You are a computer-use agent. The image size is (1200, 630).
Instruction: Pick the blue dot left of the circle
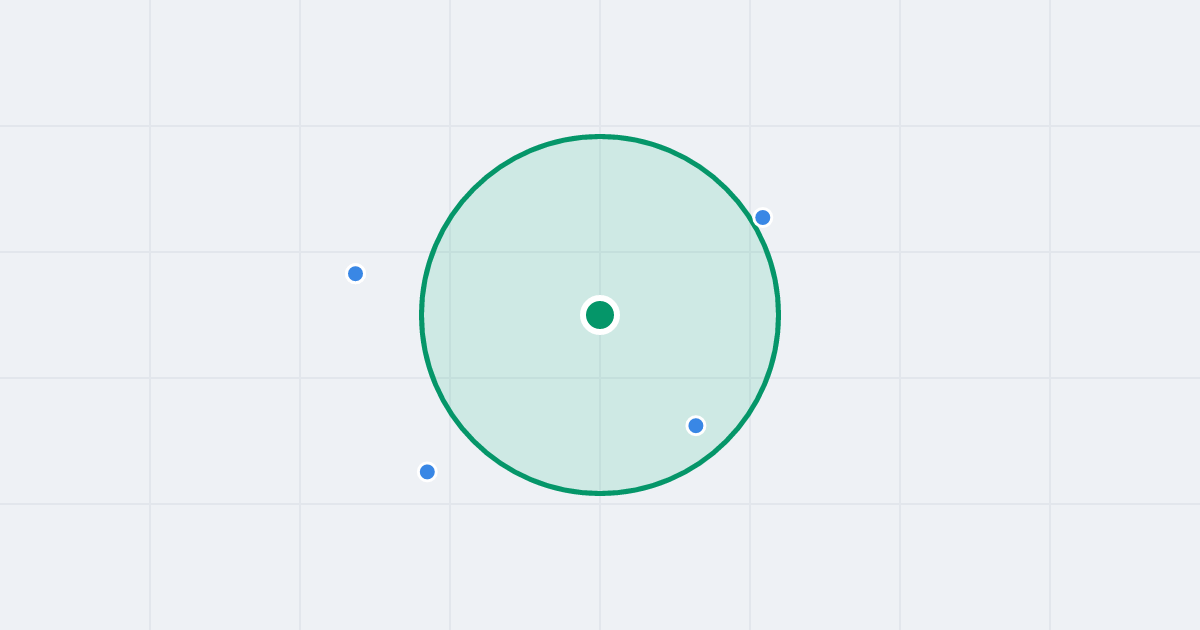pyautogui.click(x=355, y=274)
